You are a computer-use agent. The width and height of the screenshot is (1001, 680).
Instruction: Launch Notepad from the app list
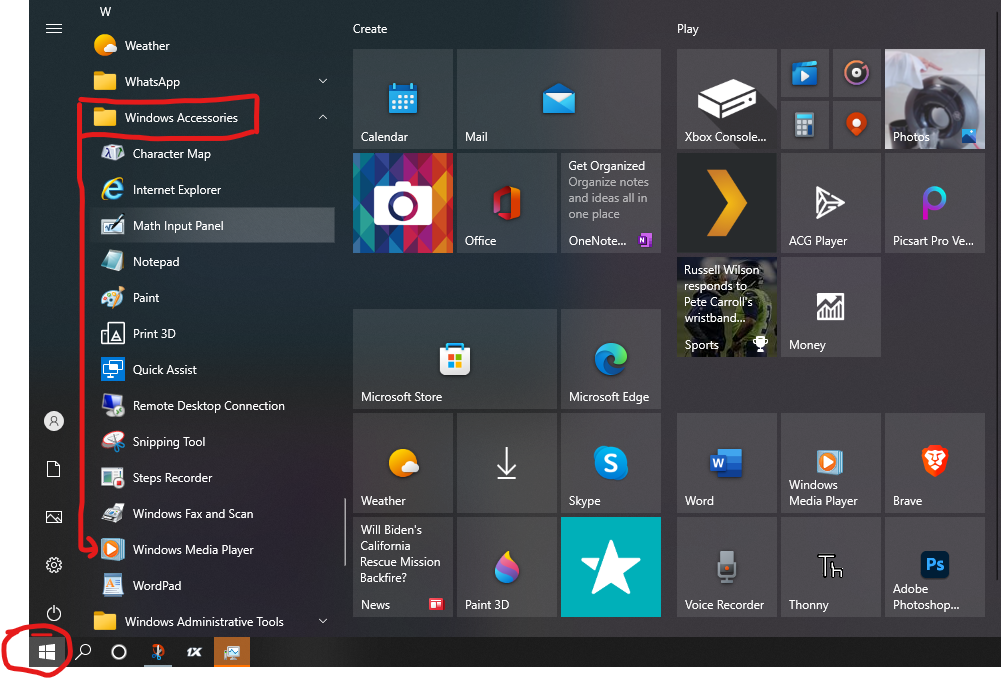click(212, 262)
